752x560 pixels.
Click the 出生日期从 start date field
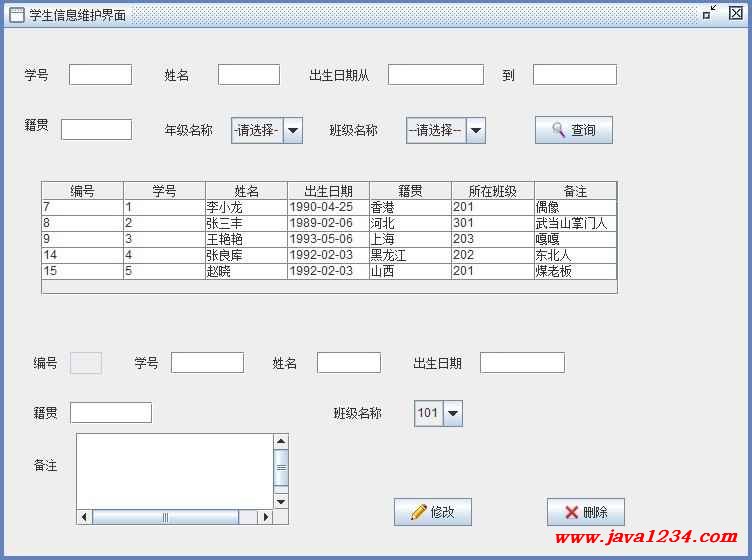click(436, 75)
